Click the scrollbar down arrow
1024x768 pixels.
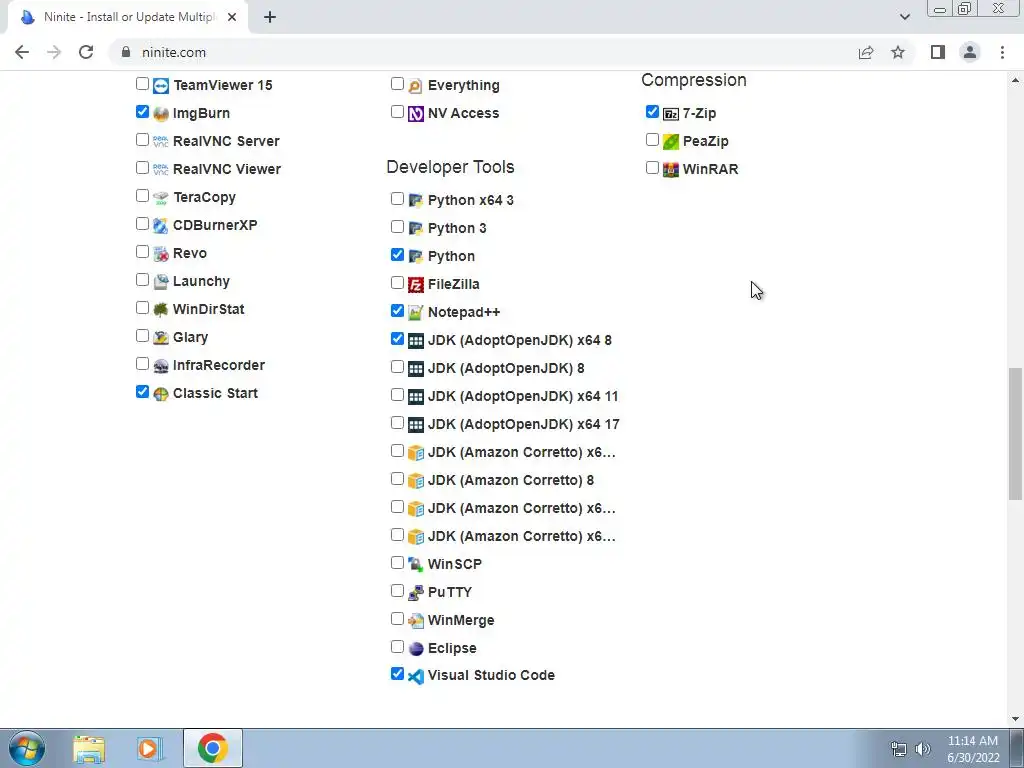coord(1015,719)
